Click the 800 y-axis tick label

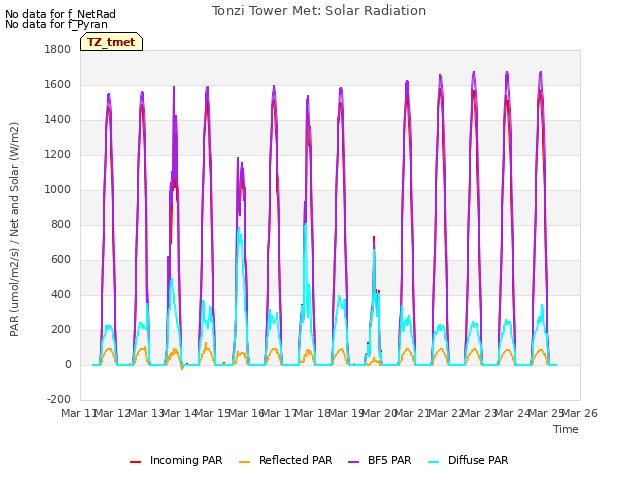[60, 224]
